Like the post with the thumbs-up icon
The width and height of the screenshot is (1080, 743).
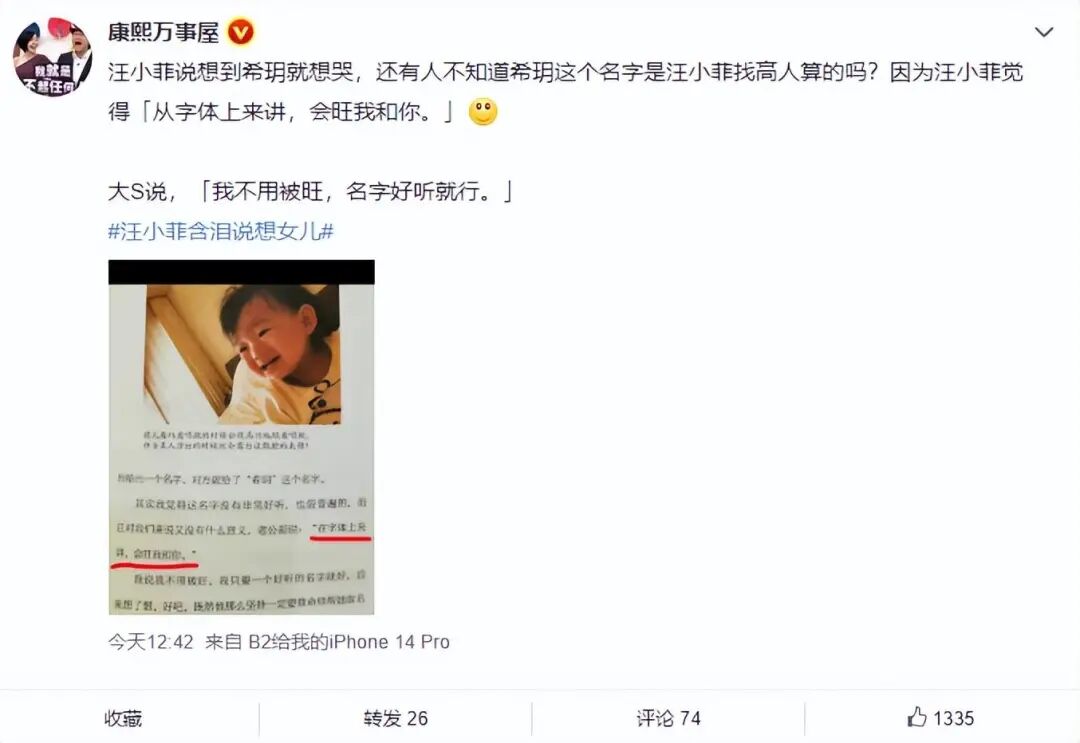(917, 717)
